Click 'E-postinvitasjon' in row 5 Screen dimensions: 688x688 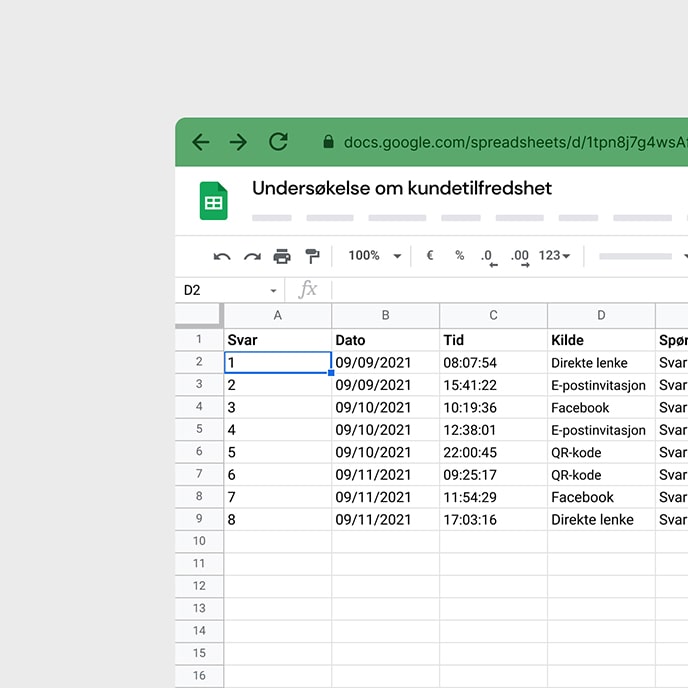pos(602,430)
